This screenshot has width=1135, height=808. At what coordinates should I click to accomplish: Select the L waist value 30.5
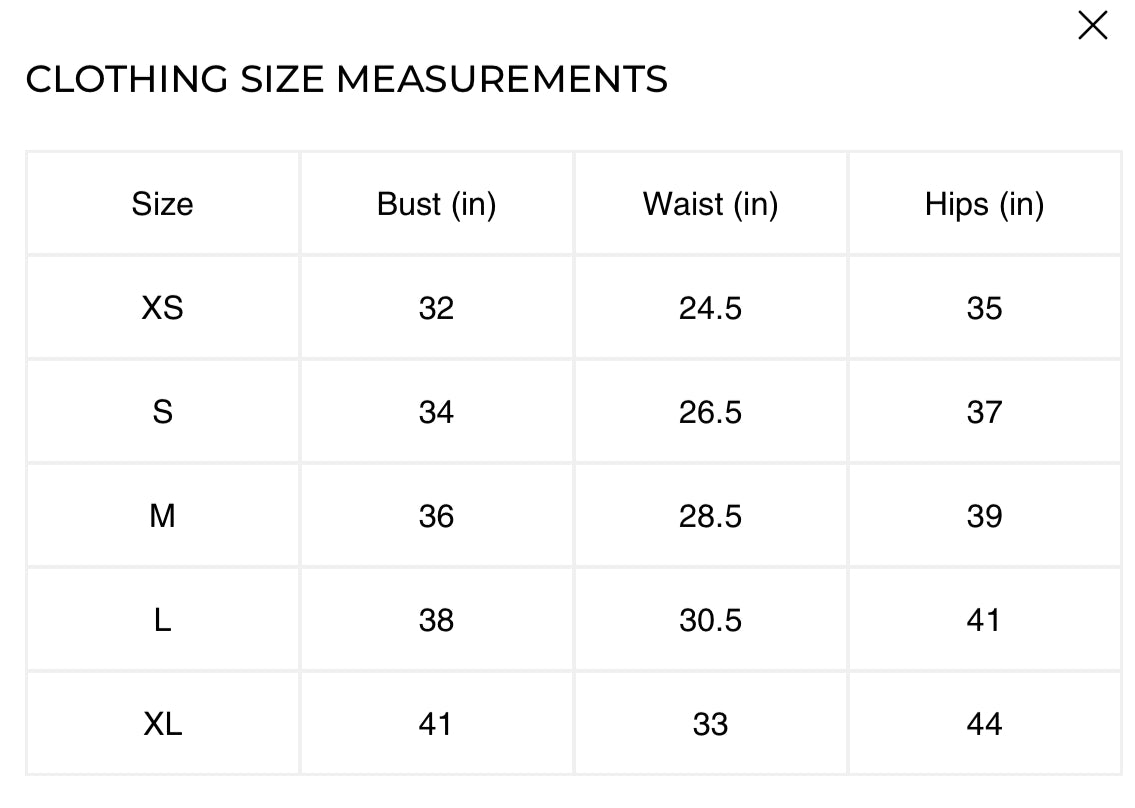[710, 620]
